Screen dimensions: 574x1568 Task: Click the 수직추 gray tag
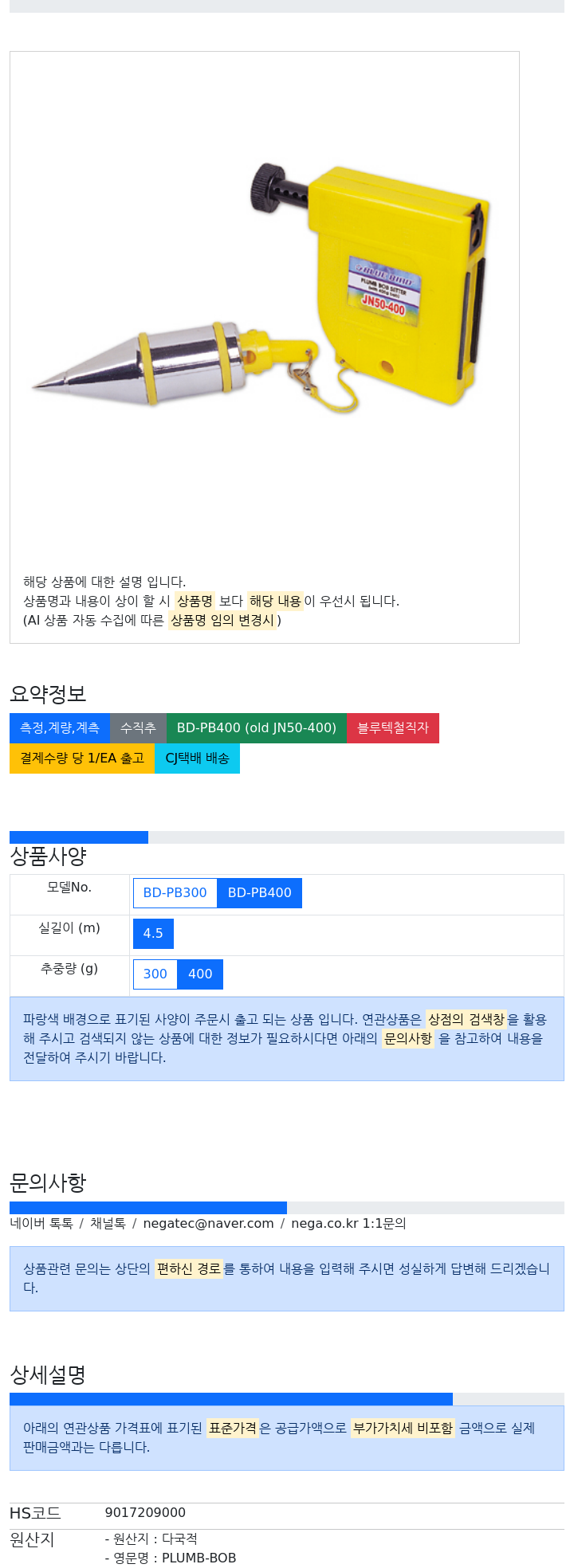[x=138, y=727]
